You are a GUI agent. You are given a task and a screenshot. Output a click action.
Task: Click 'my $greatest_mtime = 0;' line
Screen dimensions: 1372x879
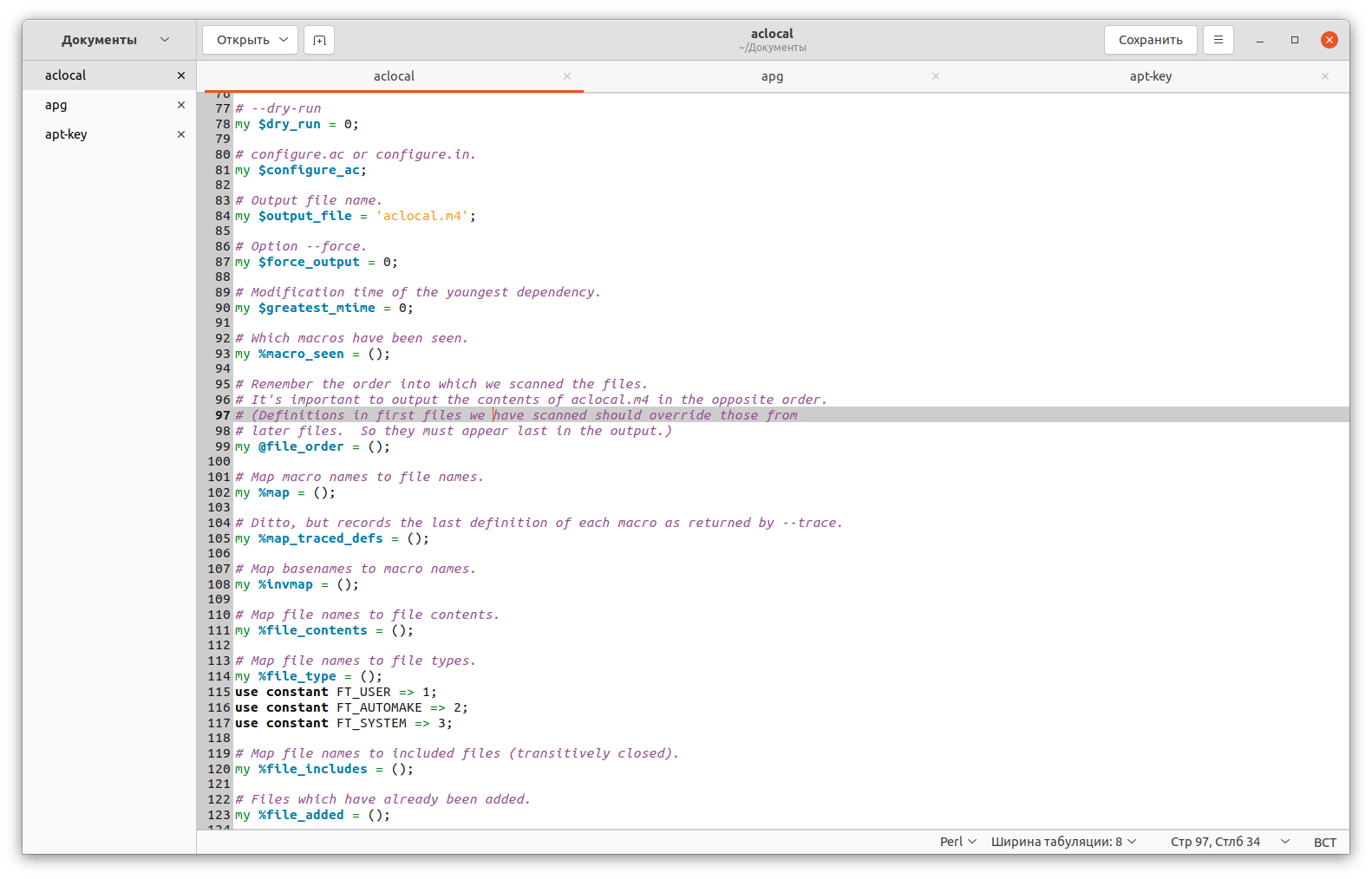pos(324,308)
